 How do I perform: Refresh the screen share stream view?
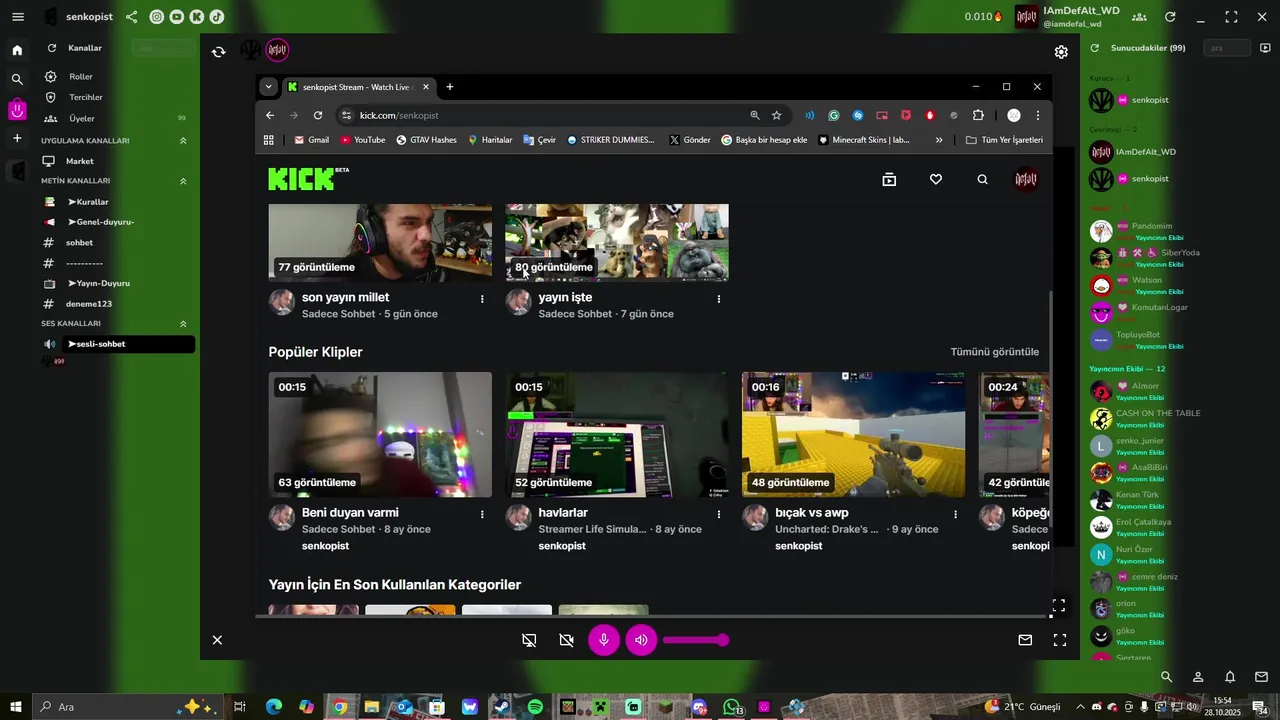(x=219, y=52)
